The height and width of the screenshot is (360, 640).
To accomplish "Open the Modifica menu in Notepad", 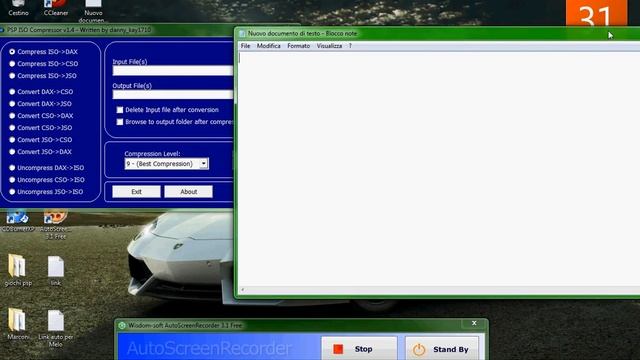I will tap(269, 46).
